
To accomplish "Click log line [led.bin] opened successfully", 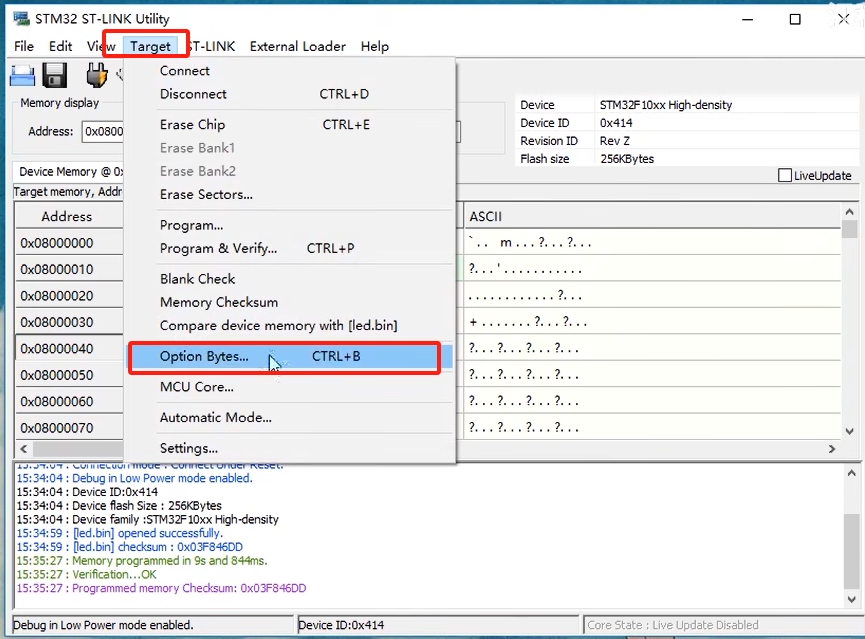I will [120, 533].
